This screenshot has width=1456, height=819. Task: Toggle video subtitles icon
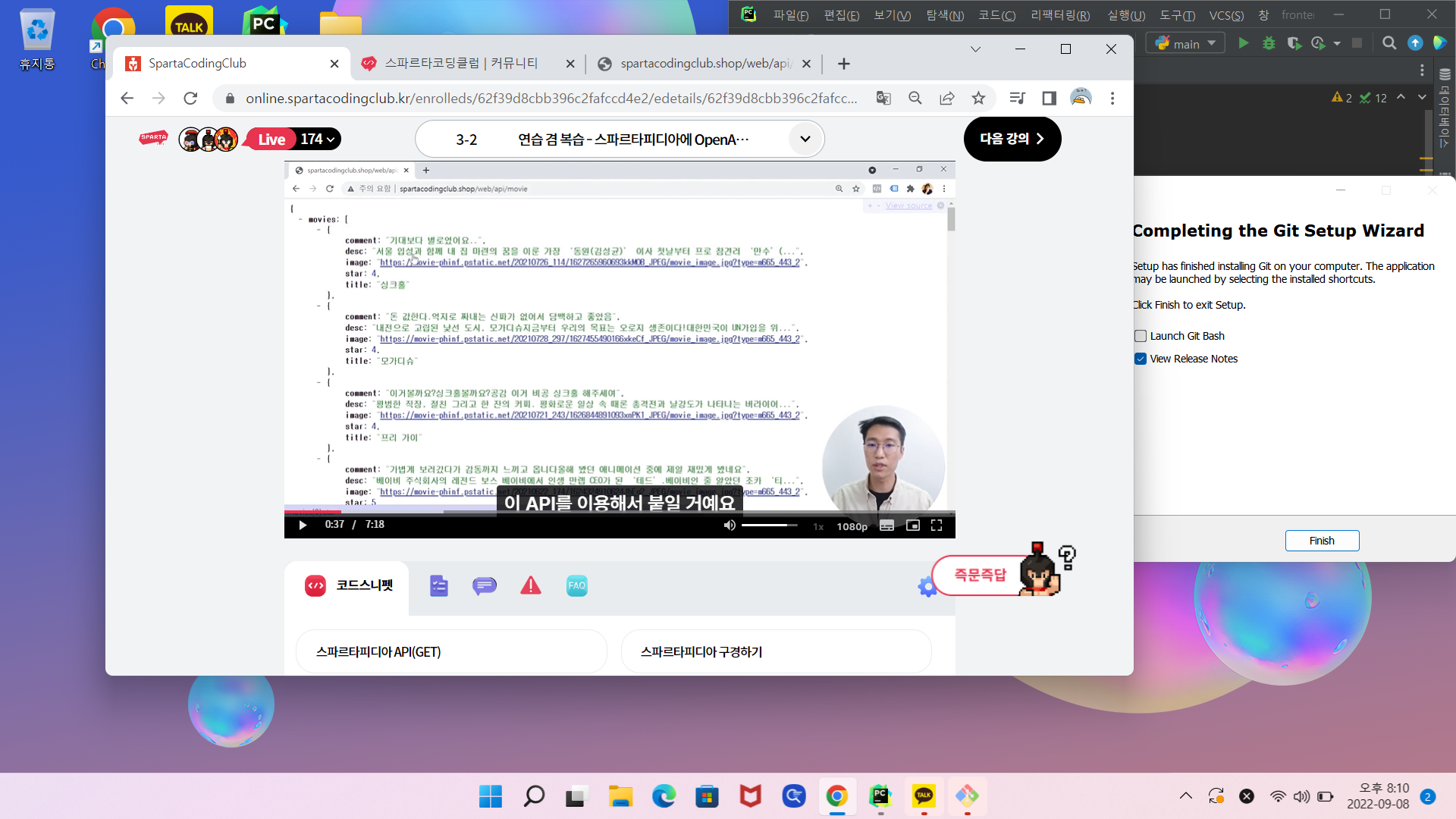click(886, 526)
